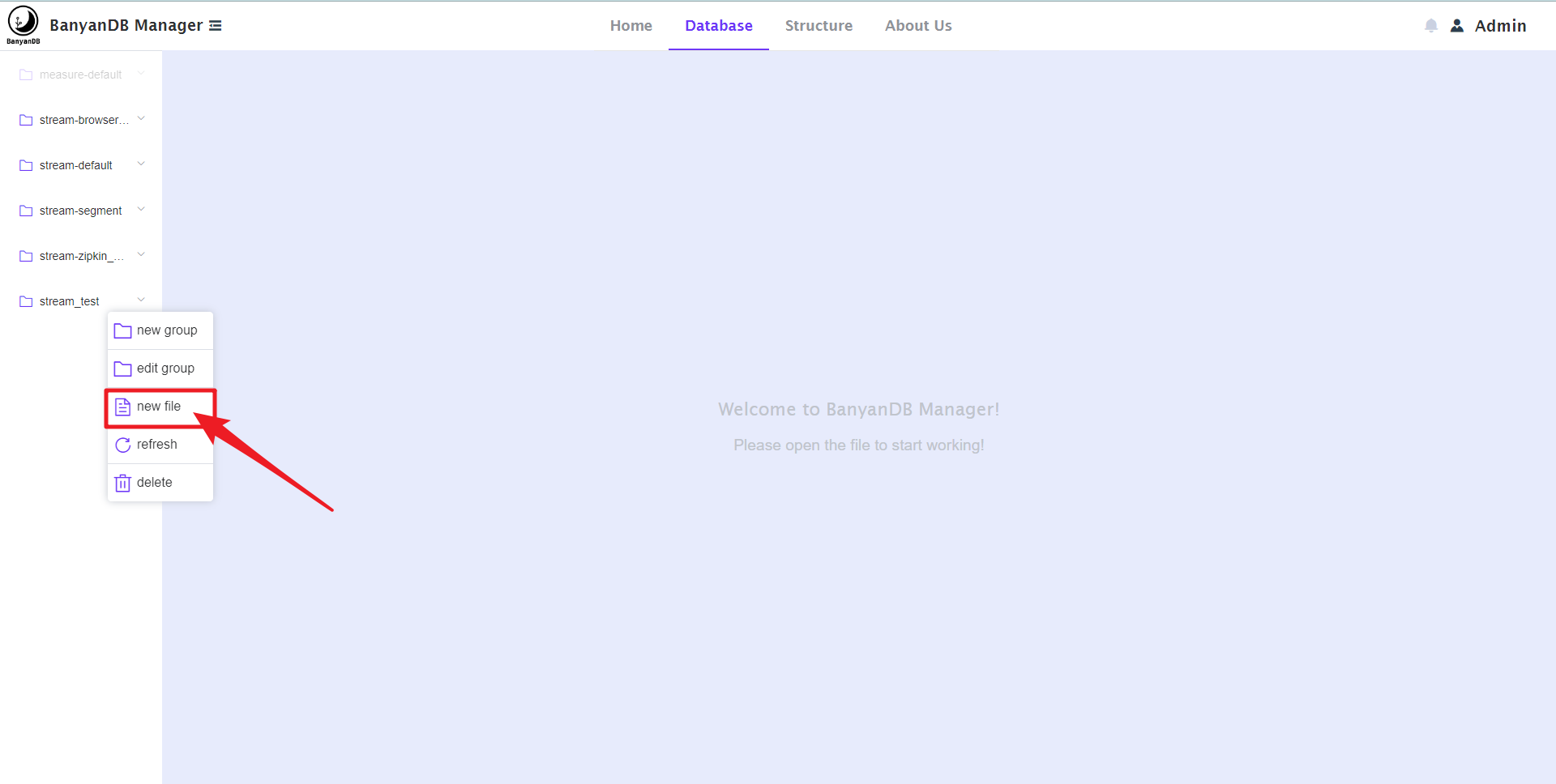The width and height of the screenshot is (1556, 784).
Task: Toggle the sidebar collapse hamburger icon
Action: 216,26
